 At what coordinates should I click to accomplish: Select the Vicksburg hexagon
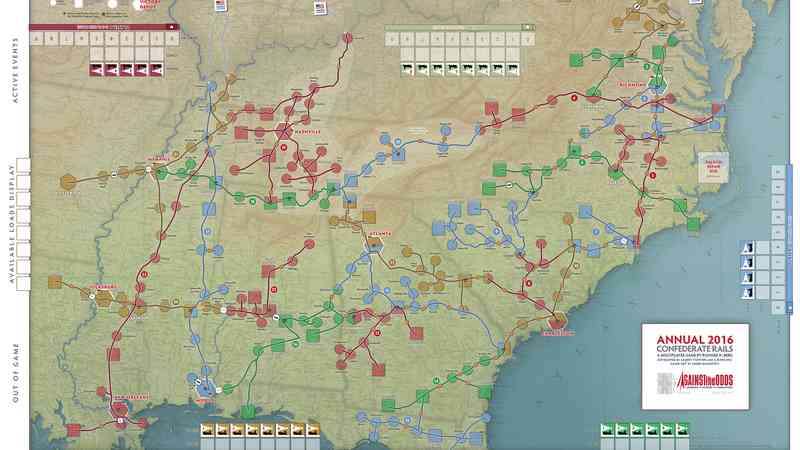coord(102,297)
